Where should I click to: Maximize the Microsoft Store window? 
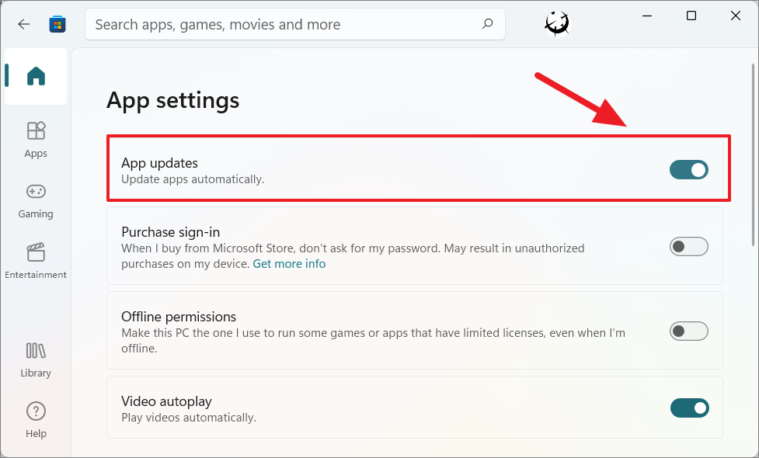pos(691,16)
